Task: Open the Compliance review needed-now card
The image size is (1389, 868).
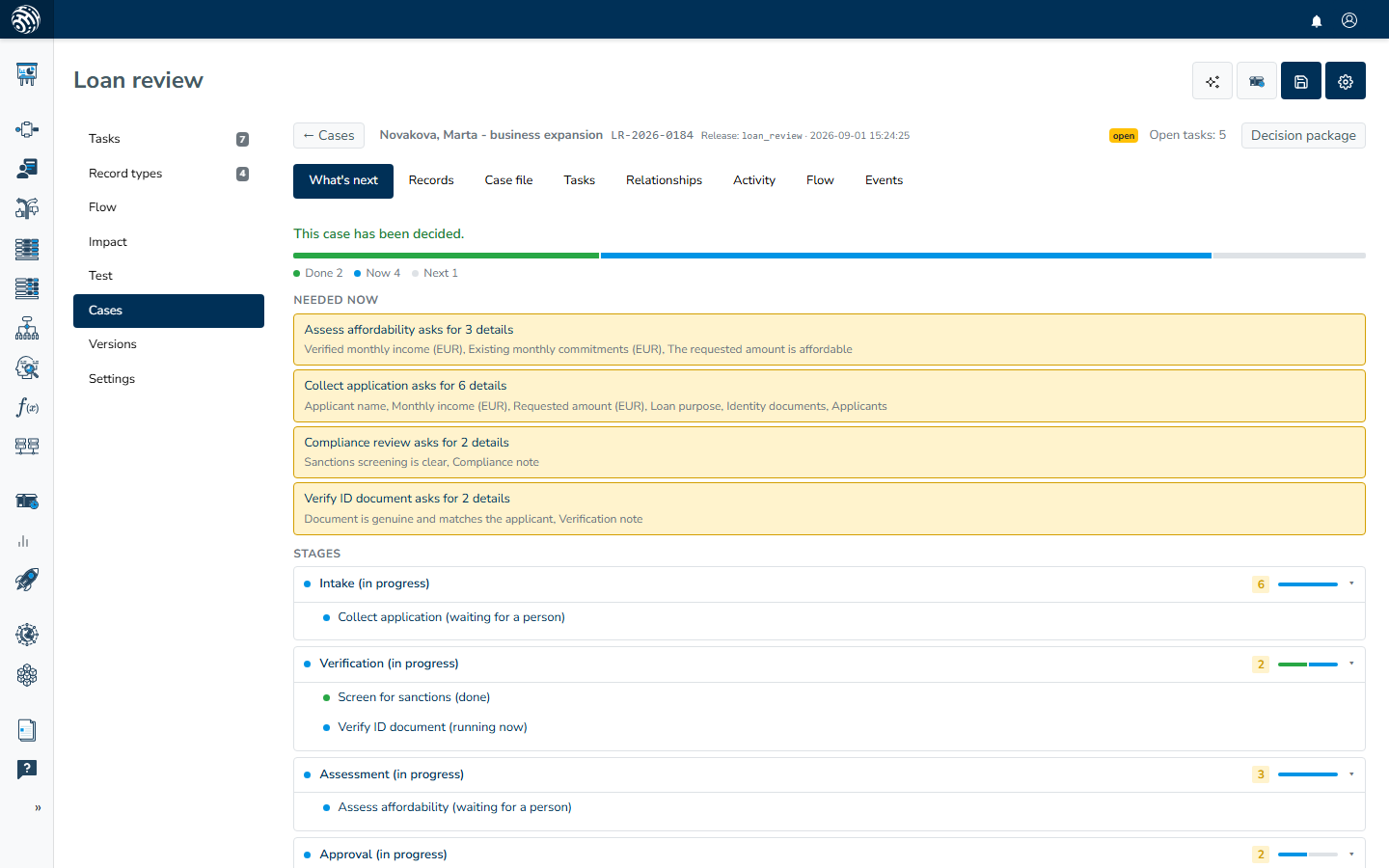Action: pyautogui.click(x=830, y=452)
